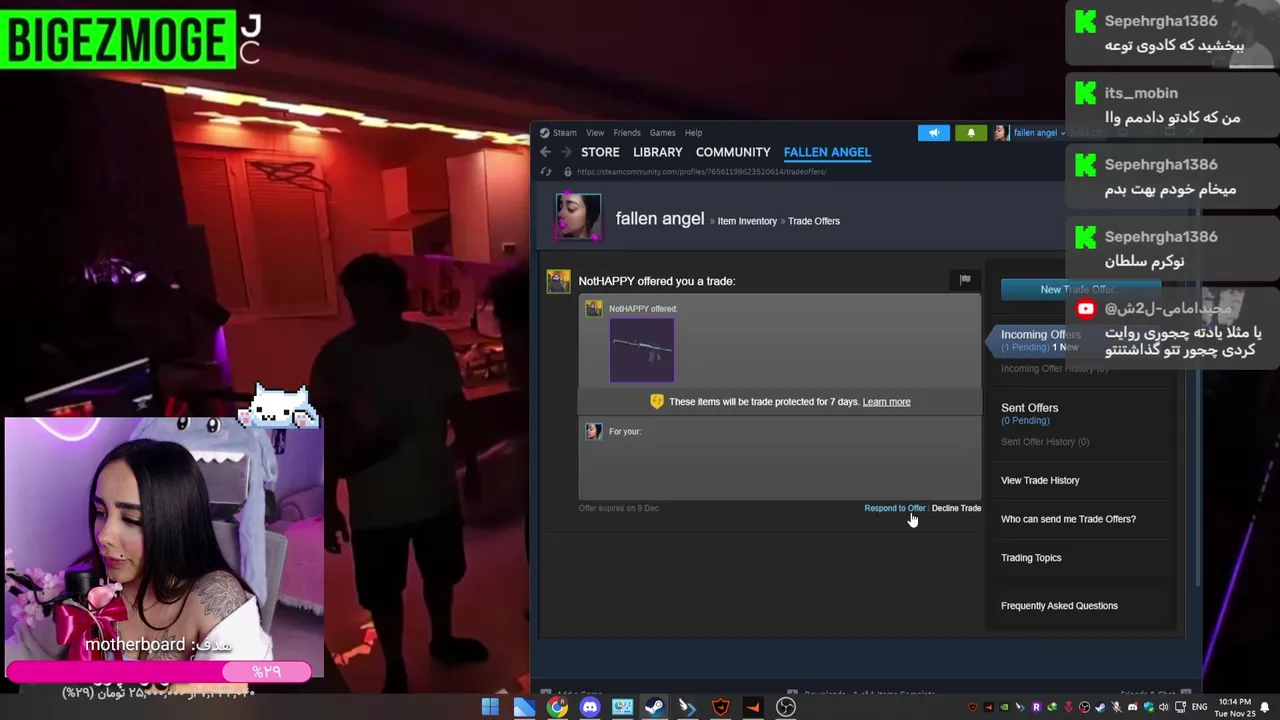Open Sent Offers section
Image resolution: width=1280 pixels, height=720 pixels.
click(x=1029, y=408)
